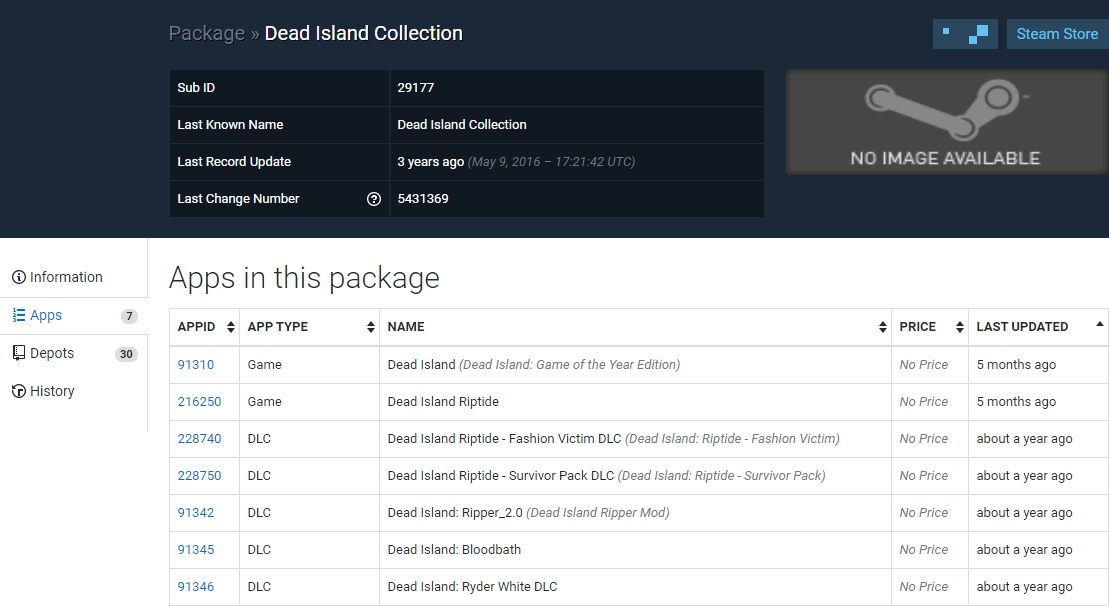Open app ID 216250 link
This screenshot has height=606, width=1109.
199,402
